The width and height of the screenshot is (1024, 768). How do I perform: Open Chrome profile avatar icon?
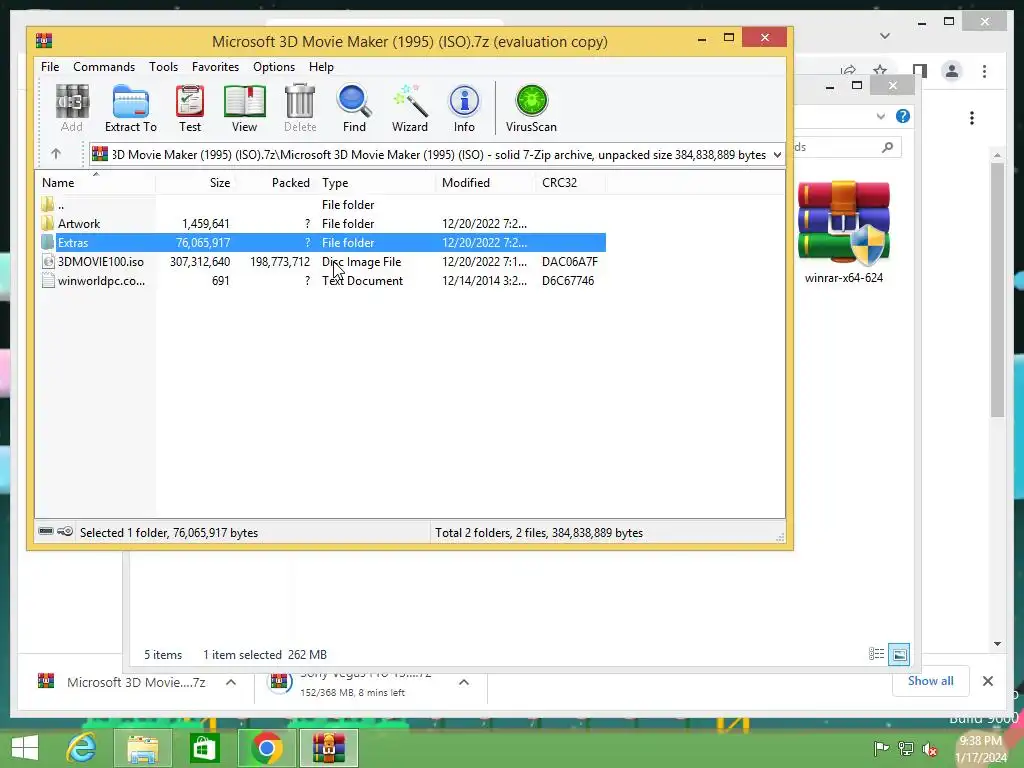click(952, 71)
